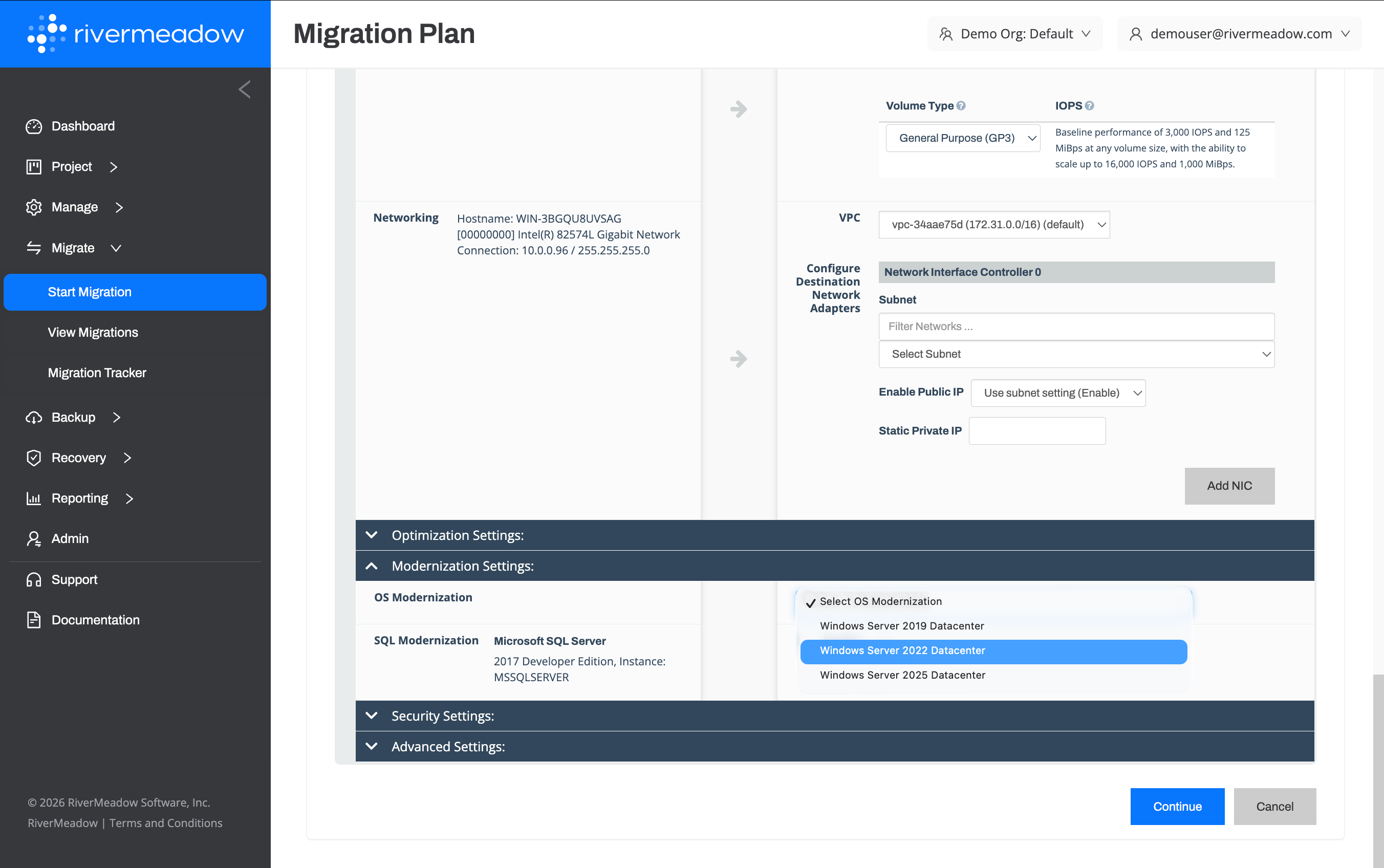Click the Project board icon
The height and width of the screenshot is (868, 1384).
(34, 166)
